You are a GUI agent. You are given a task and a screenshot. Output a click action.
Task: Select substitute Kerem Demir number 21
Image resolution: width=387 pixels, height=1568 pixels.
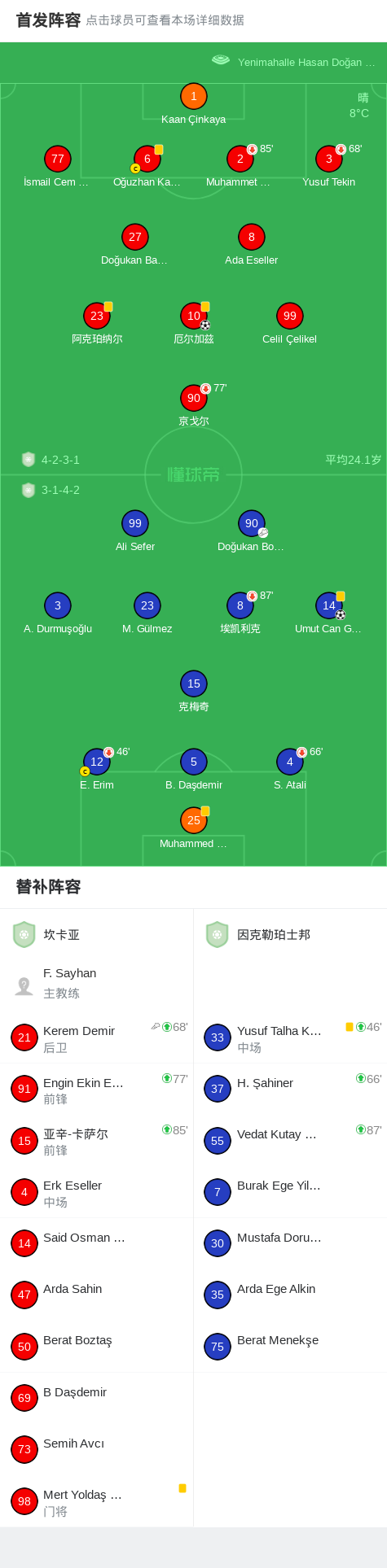(x=96, y=1037)
